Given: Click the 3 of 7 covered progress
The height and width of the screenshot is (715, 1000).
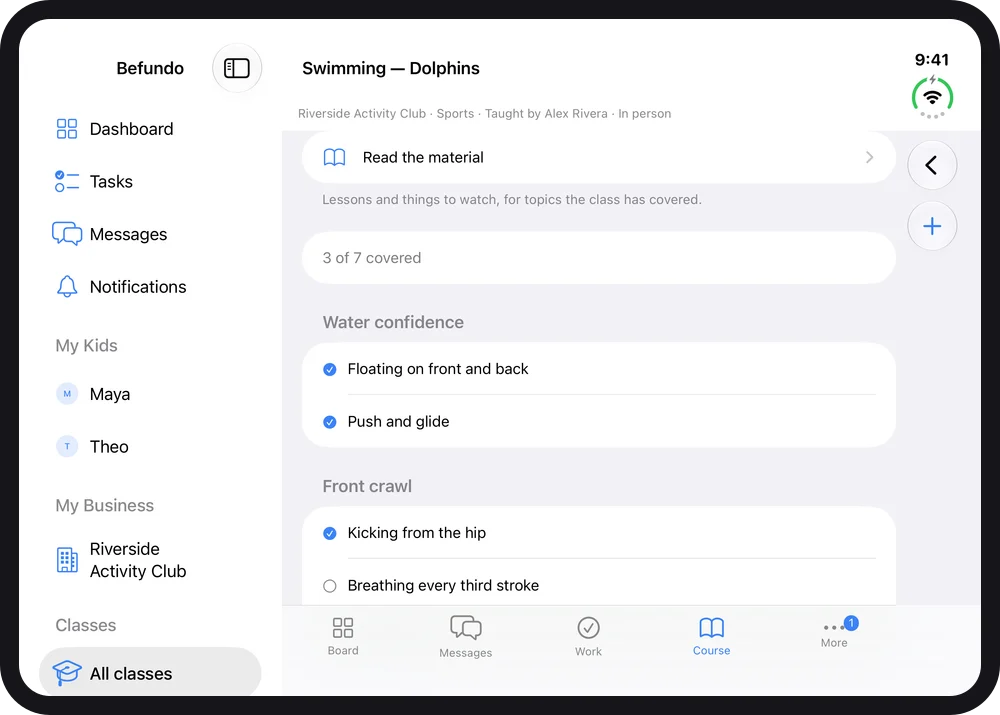Looking at the screenshot, I should coord(599,258).
